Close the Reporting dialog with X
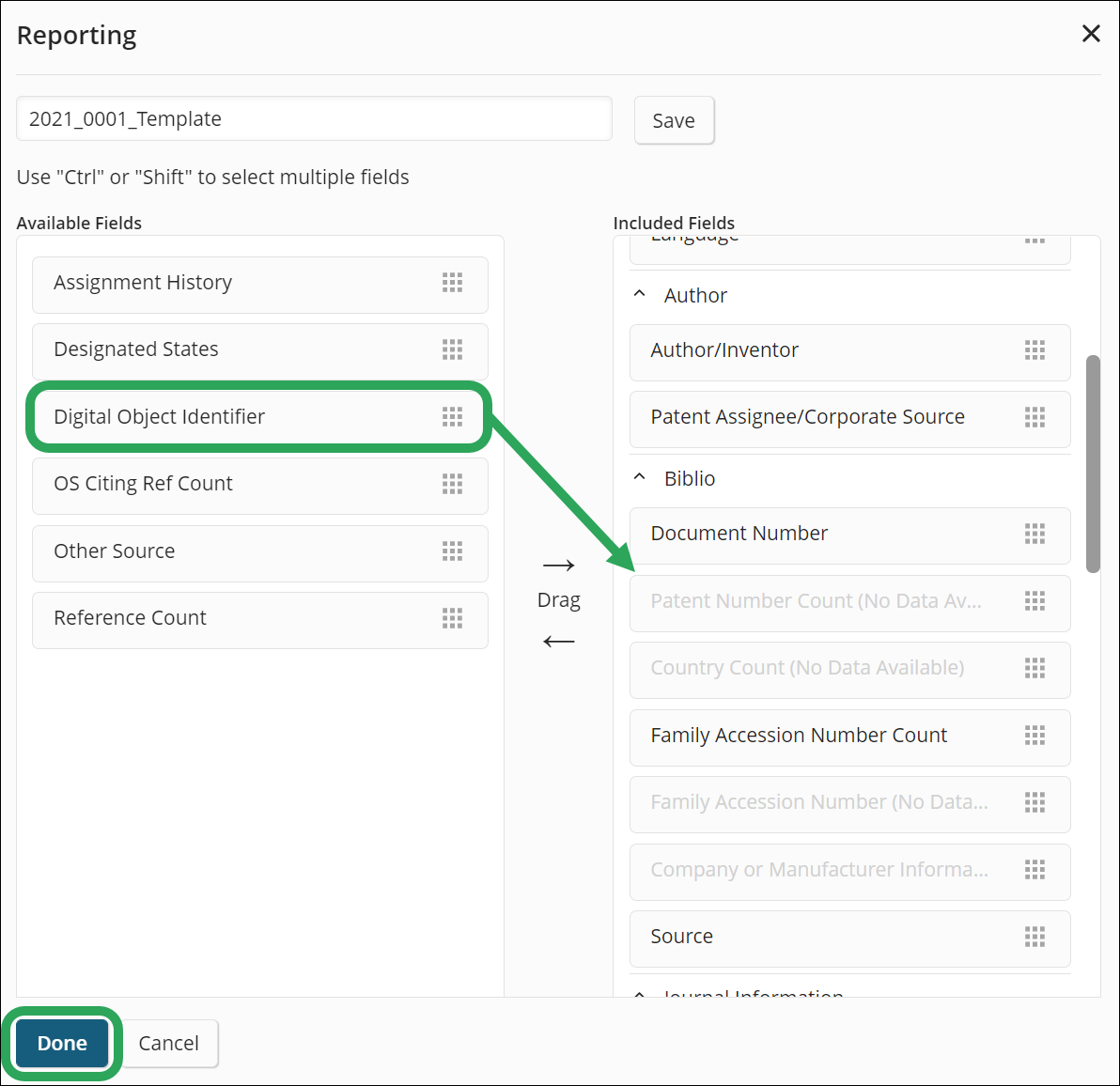This screenshot has height=1086, width=1120. [x=1091, y=34]
